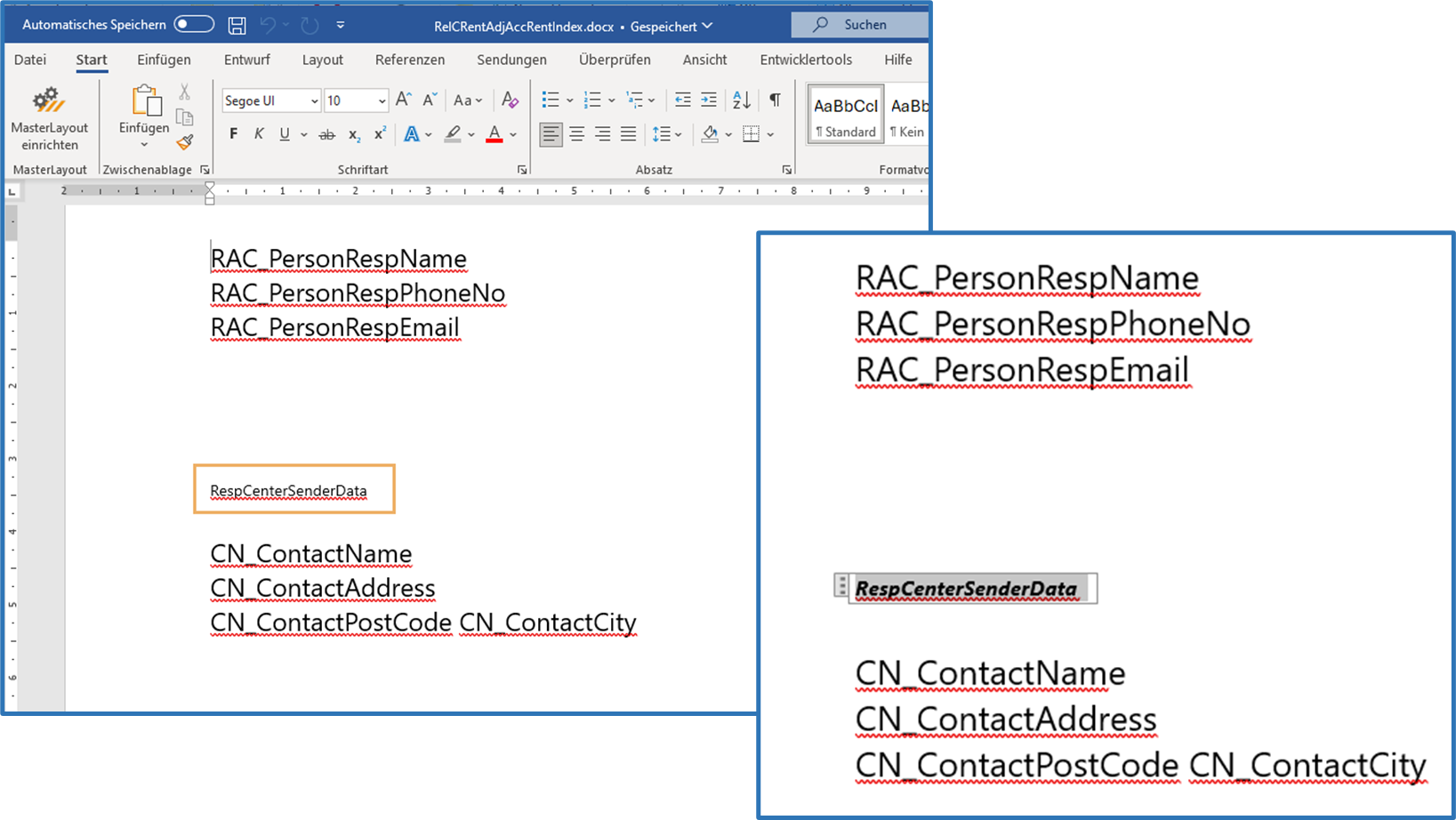This screenshot has width=1456, height=820.
Task: Toggle bold formatting with F button
Action: pos(233,134)
